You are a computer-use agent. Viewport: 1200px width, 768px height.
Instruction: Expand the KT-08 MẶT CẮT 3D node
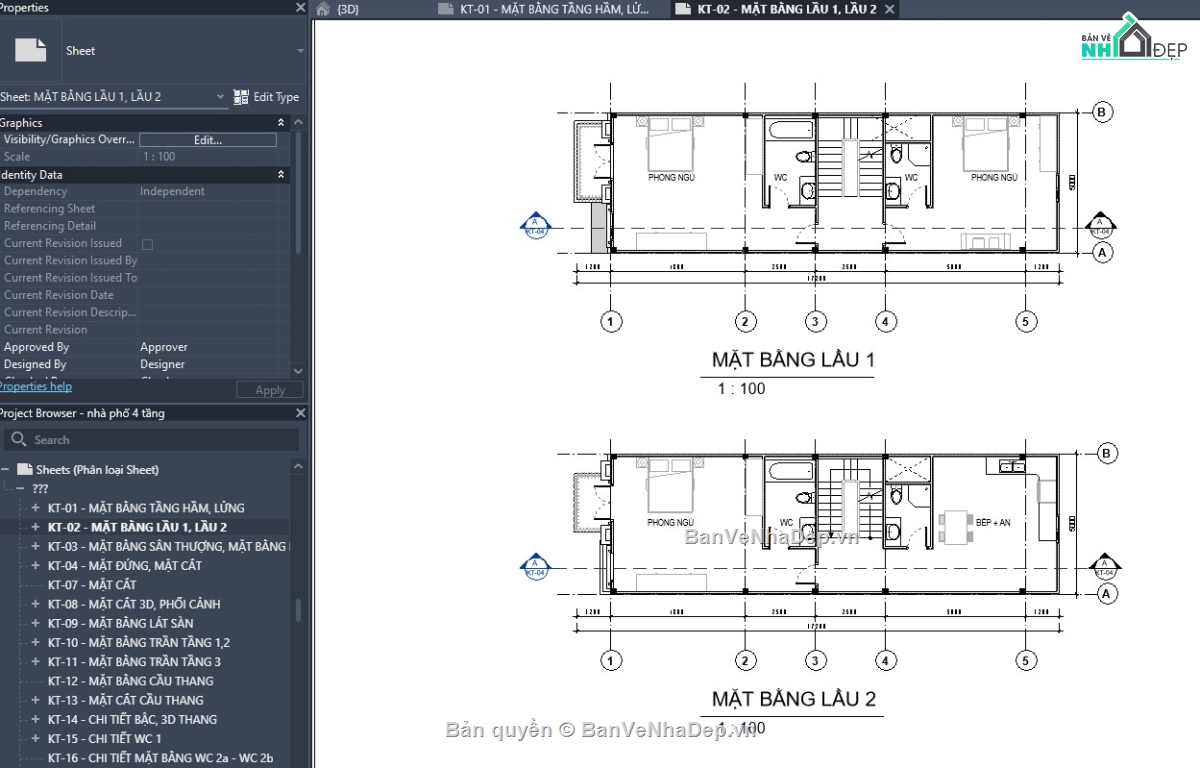point(36,604)
